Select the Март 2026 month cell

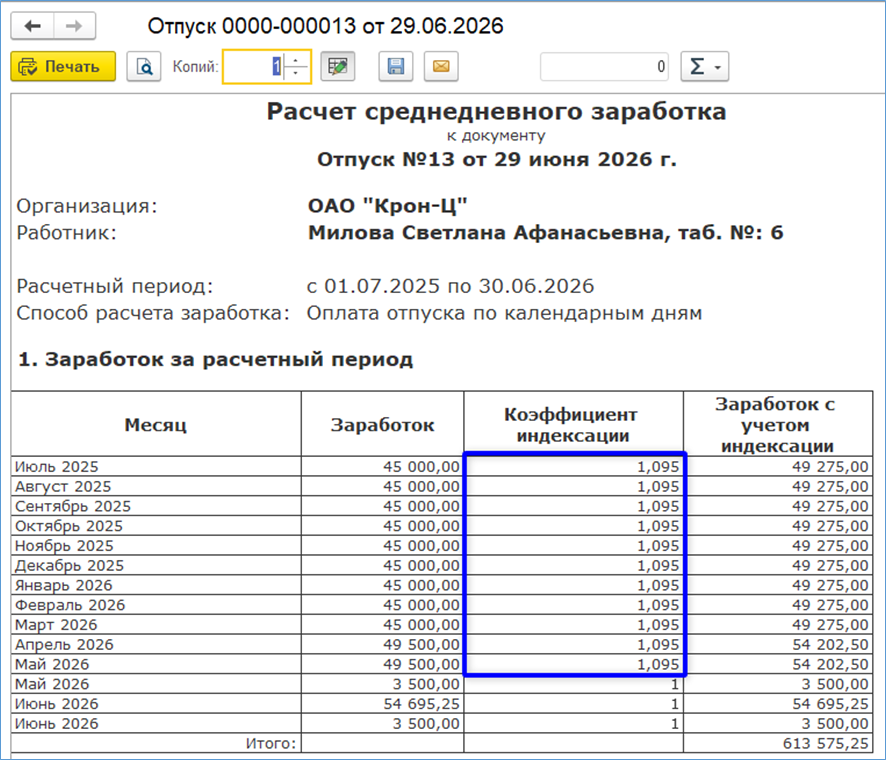click(156, 625)
